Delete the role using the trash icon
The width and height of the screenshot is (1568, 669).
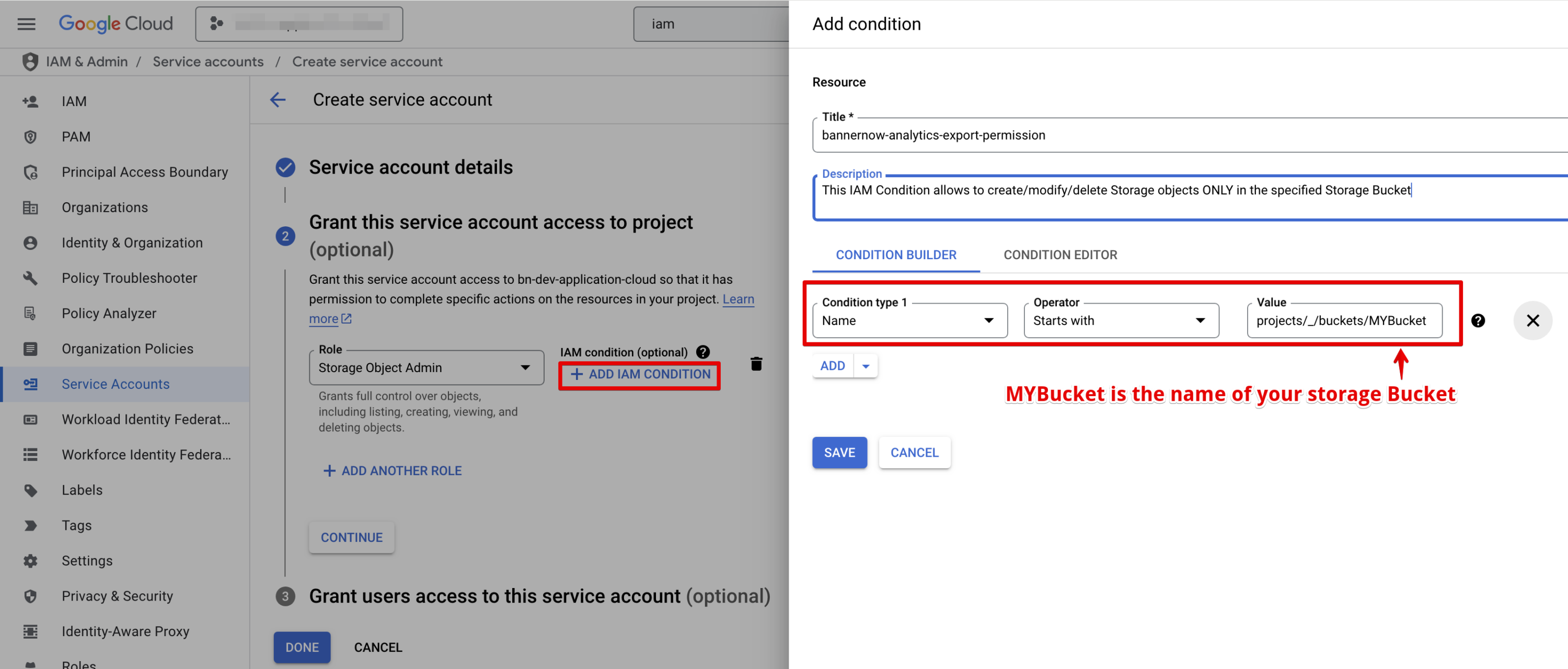tap(756, 364)
